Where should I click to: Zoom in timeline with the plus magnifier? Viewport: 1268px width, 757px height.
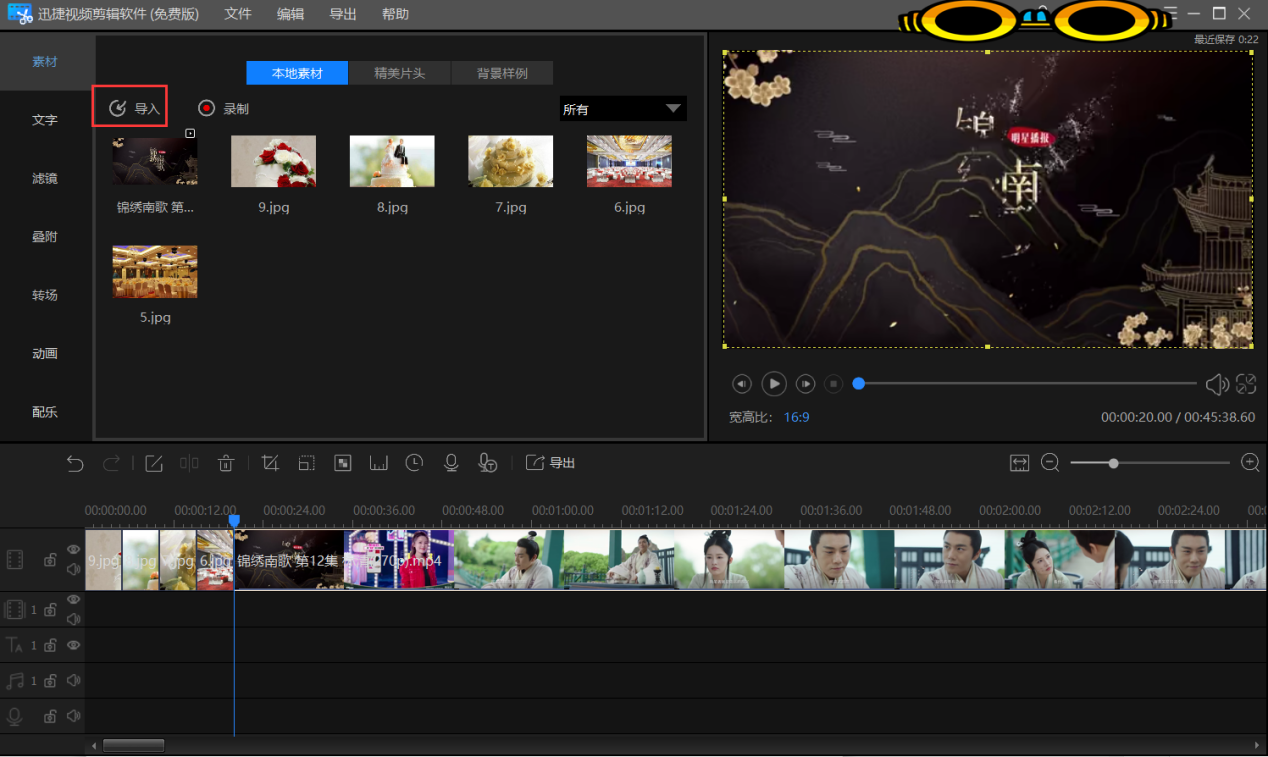click(x=1250, y=462)
